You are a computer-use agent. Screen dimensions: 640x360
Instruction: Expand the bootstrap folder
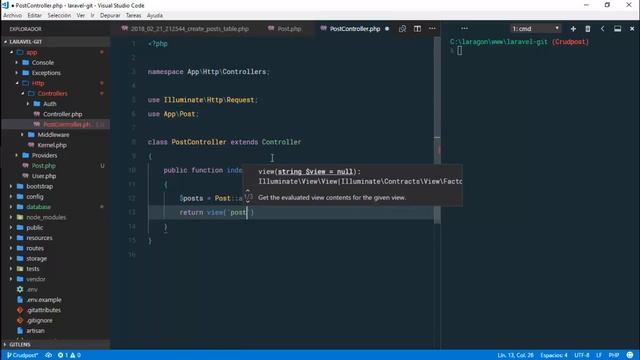(x=39, y=186)
